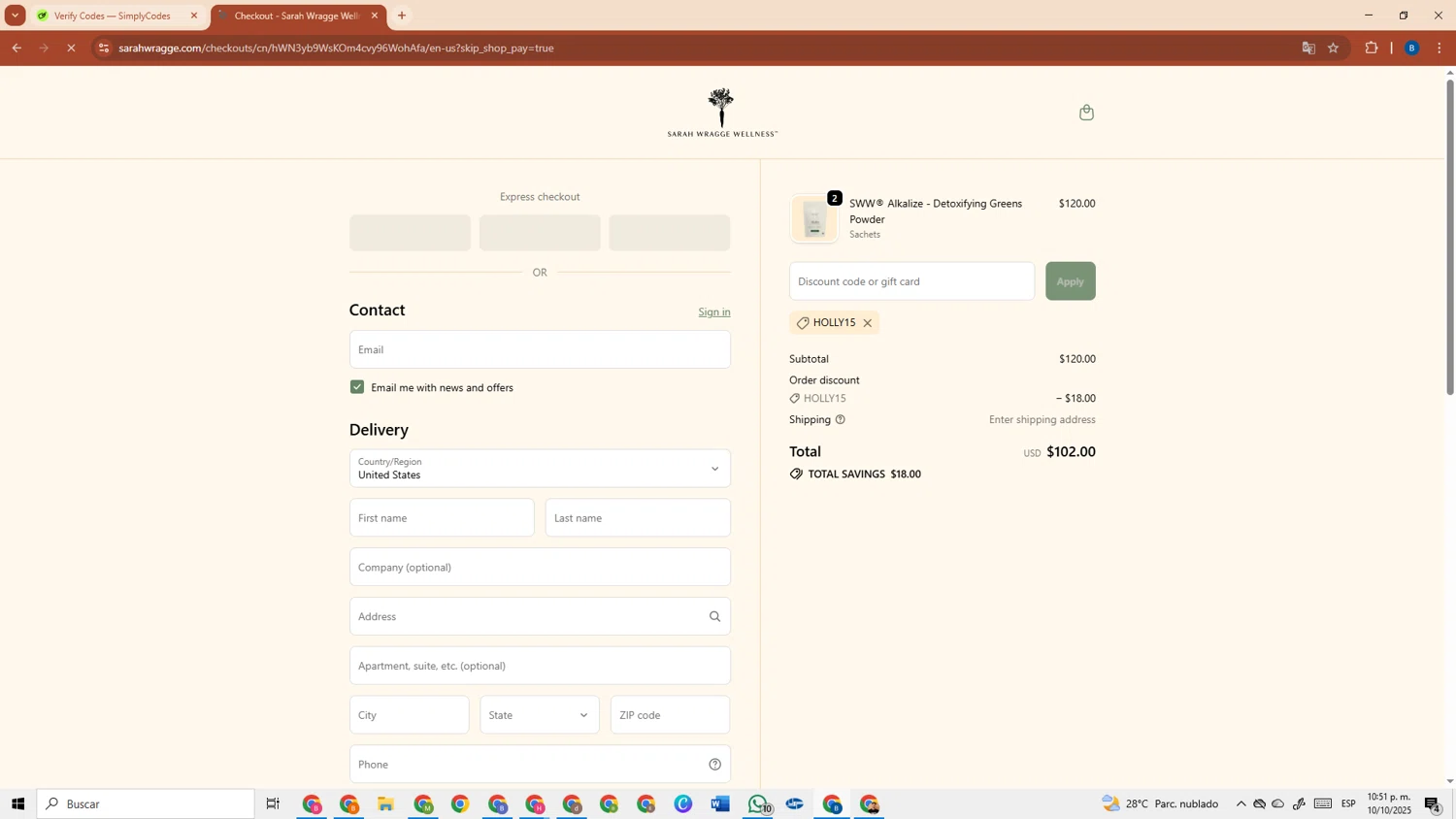Viewport: 1456px width, 819px height.
Task: Open the State dropdown
Action: pos(540,715)
